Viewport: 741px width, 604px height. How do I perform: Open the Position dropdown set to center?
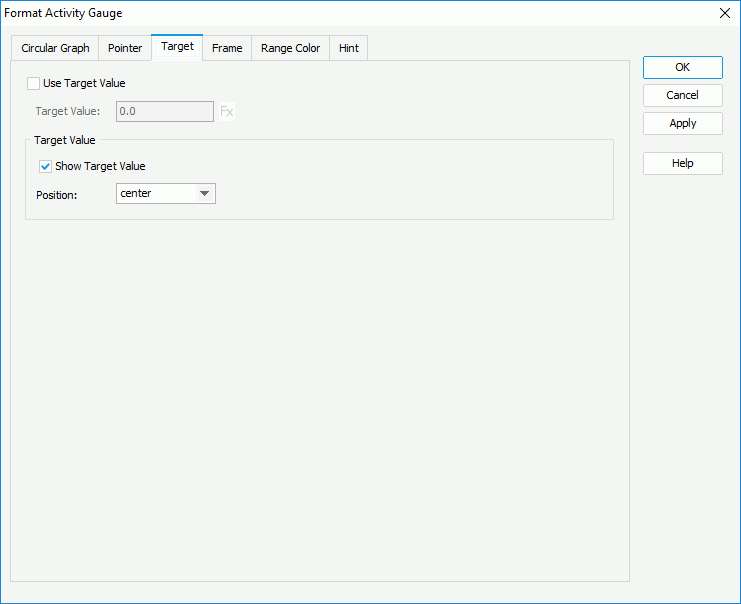coord(166,194)
